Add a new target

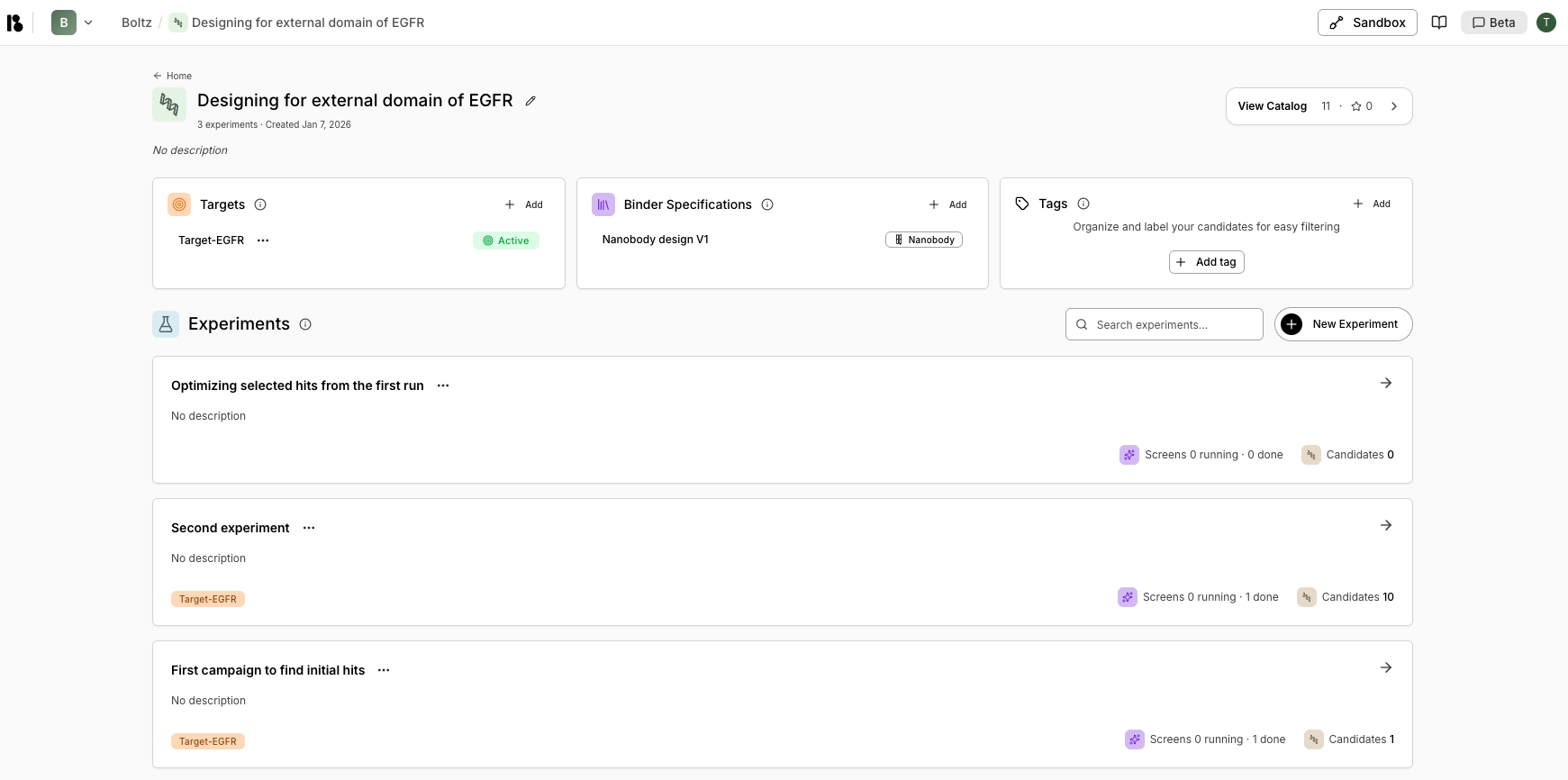(523, 204)
